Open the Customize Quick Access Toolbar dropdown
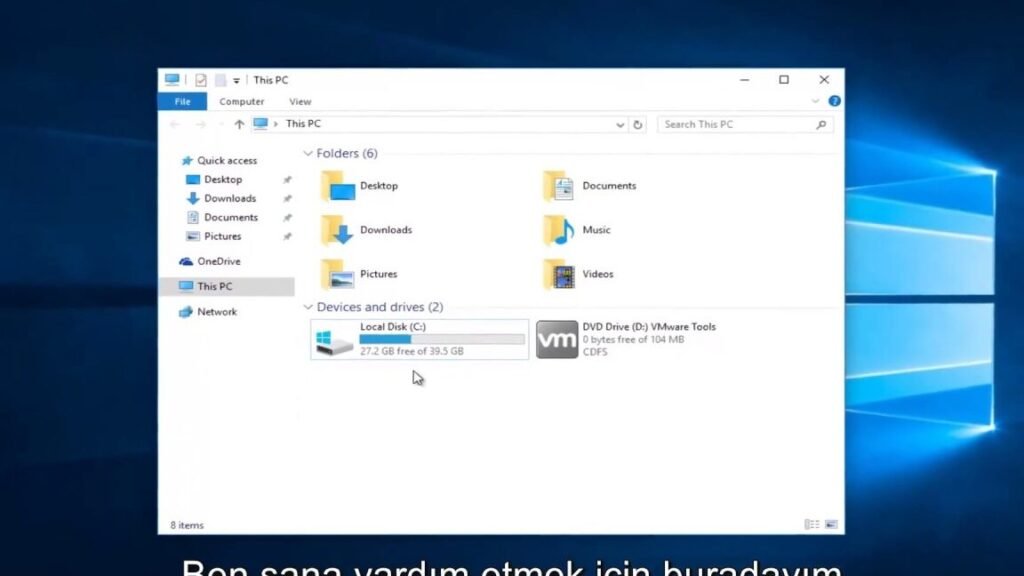 coord(236,80)
